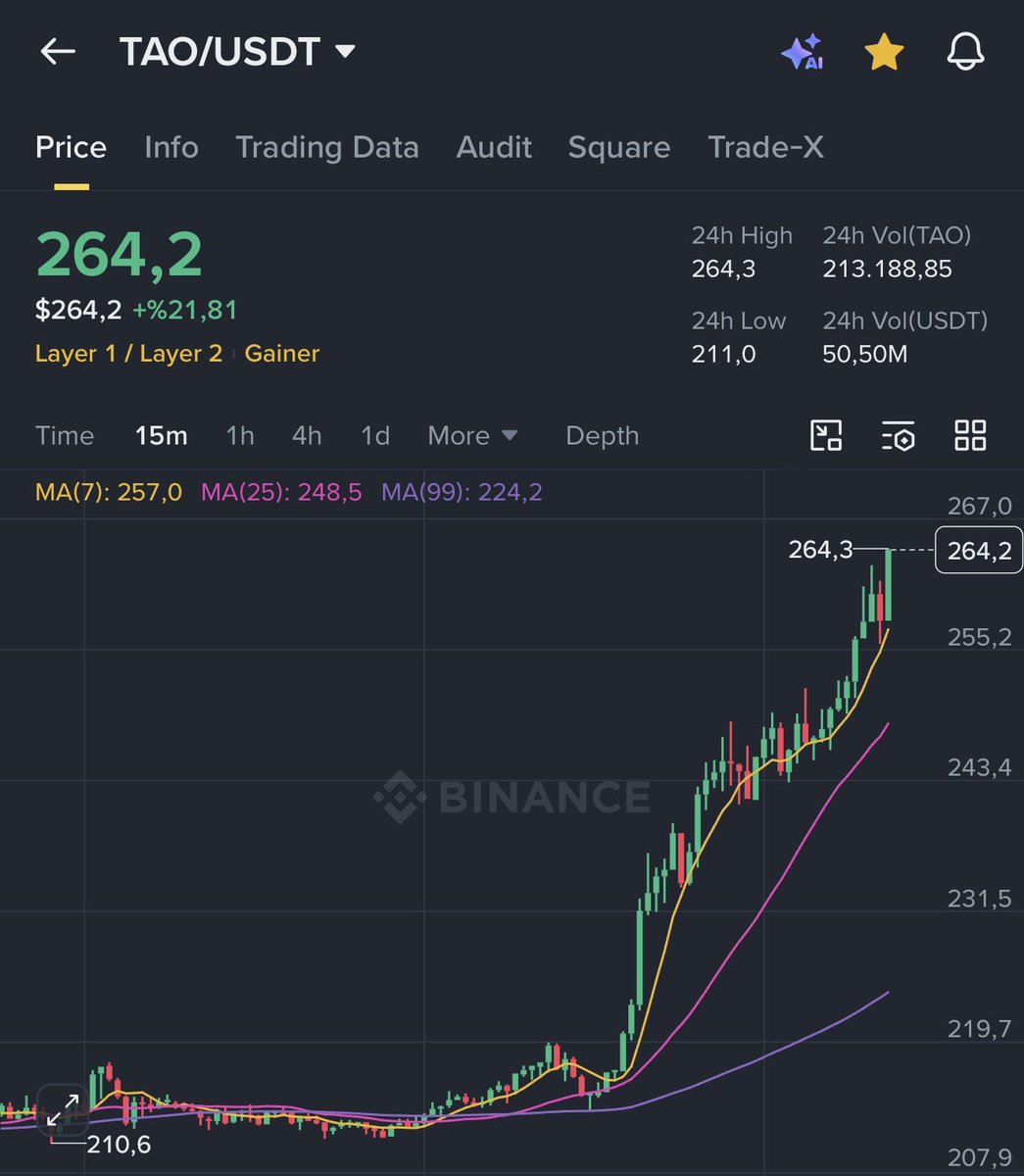The width and height of the screenshot is (1024, 1176).
Task: Open the four-square grid layout icon
Action: [x=970, y=435]
